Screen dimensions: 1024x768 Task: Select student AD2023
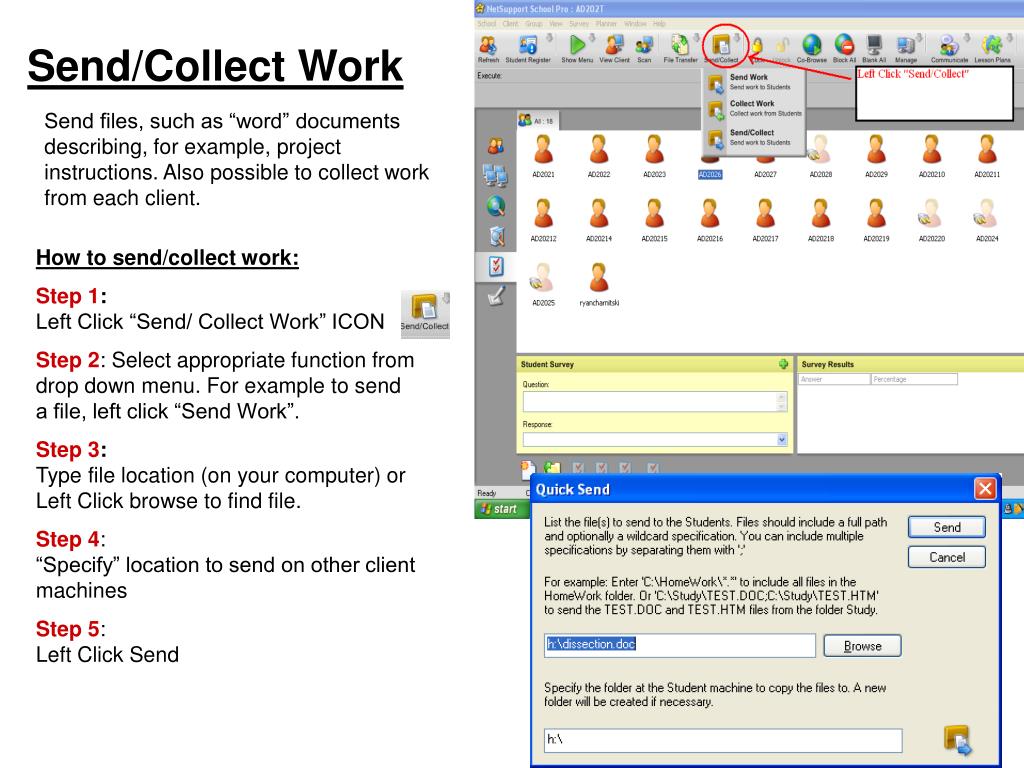(654, 155)
